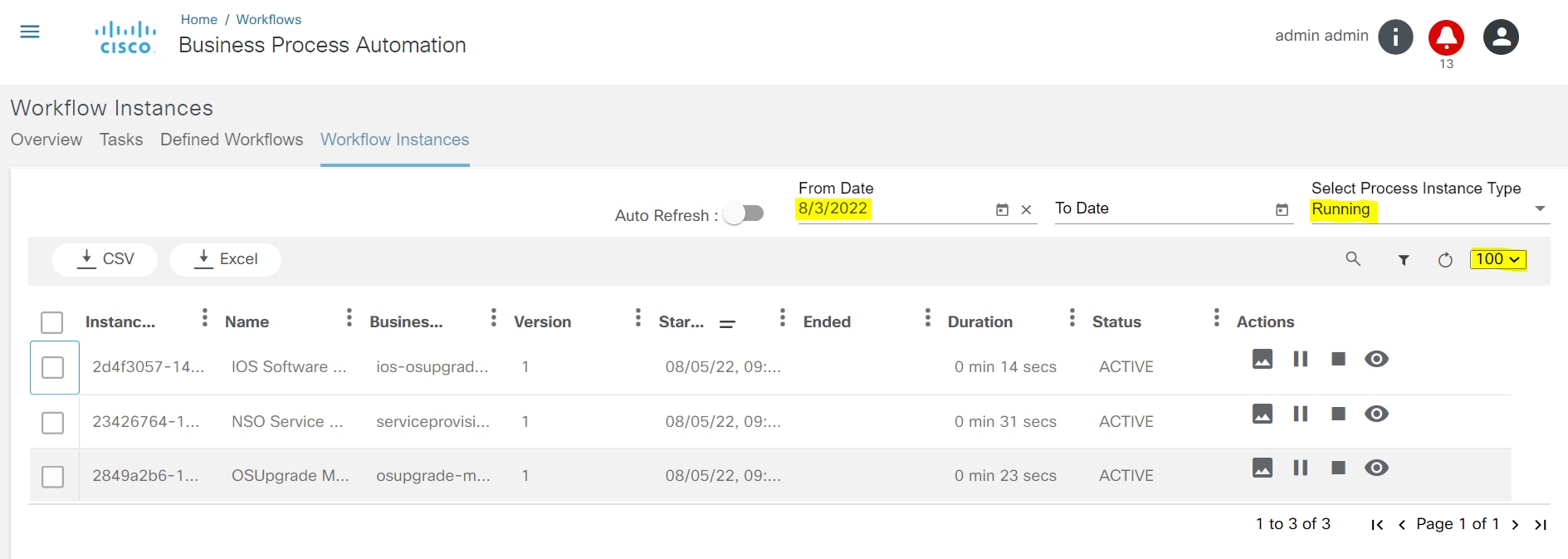1568x559 pixels.
Task: Switch to the Defined Workflows tab
Action: pyautogui.click(x=232, y=140)
